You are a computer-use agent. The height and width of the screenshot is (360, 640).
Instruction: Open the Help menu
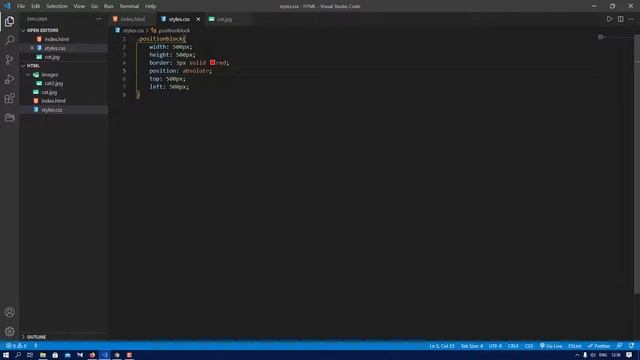151,6
